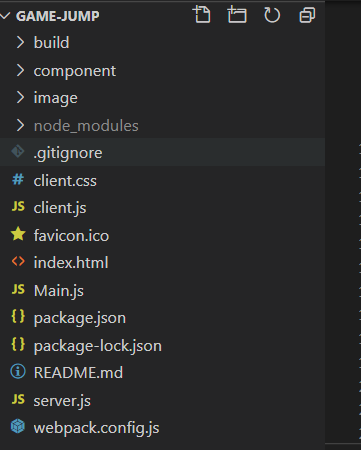Screen dimensions: 361x450
Task: Click the CSS hash icon for client.css
Action: (x=18, y=180)
